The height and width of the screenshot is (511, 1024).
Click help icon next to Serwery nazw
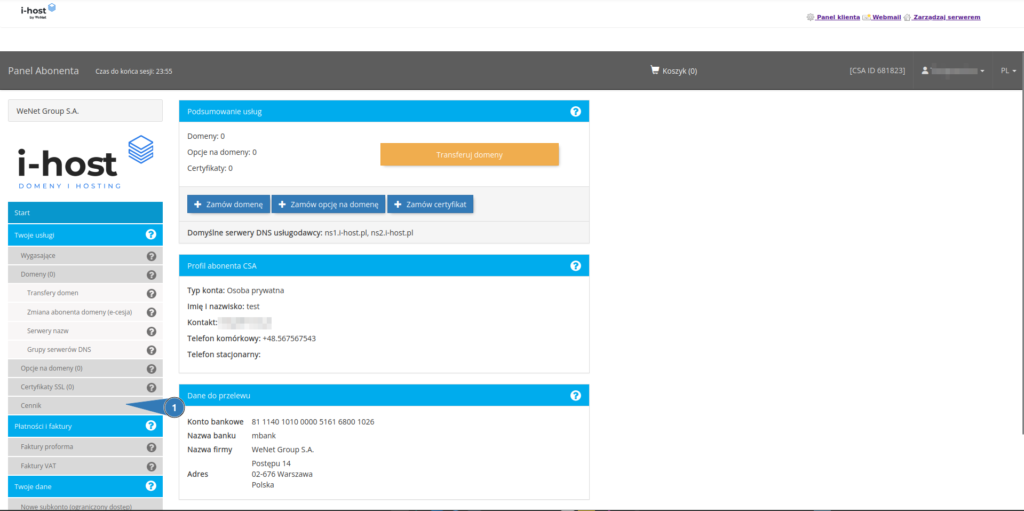click(x=151, y=331)
